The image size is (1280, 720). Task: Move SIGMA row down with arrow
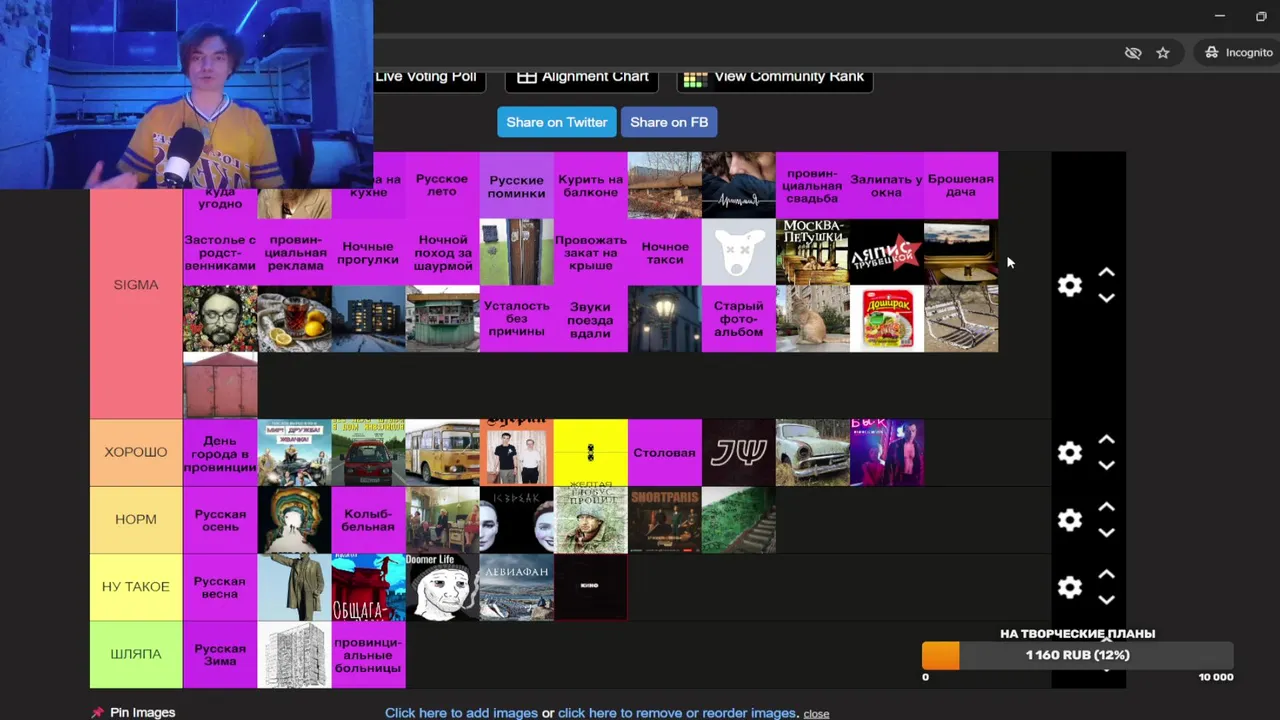tap(1106, 298)
